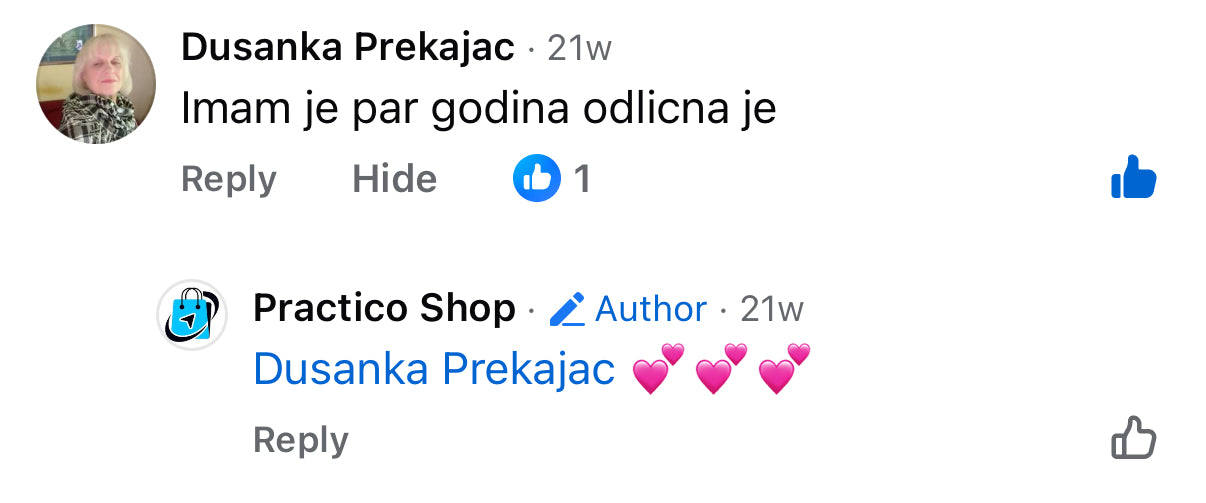Select the comment text "Imam je par godina odlicna je"
This screenshot has width=1206, height=503.
pyautogui.click(x=478, y=110)
